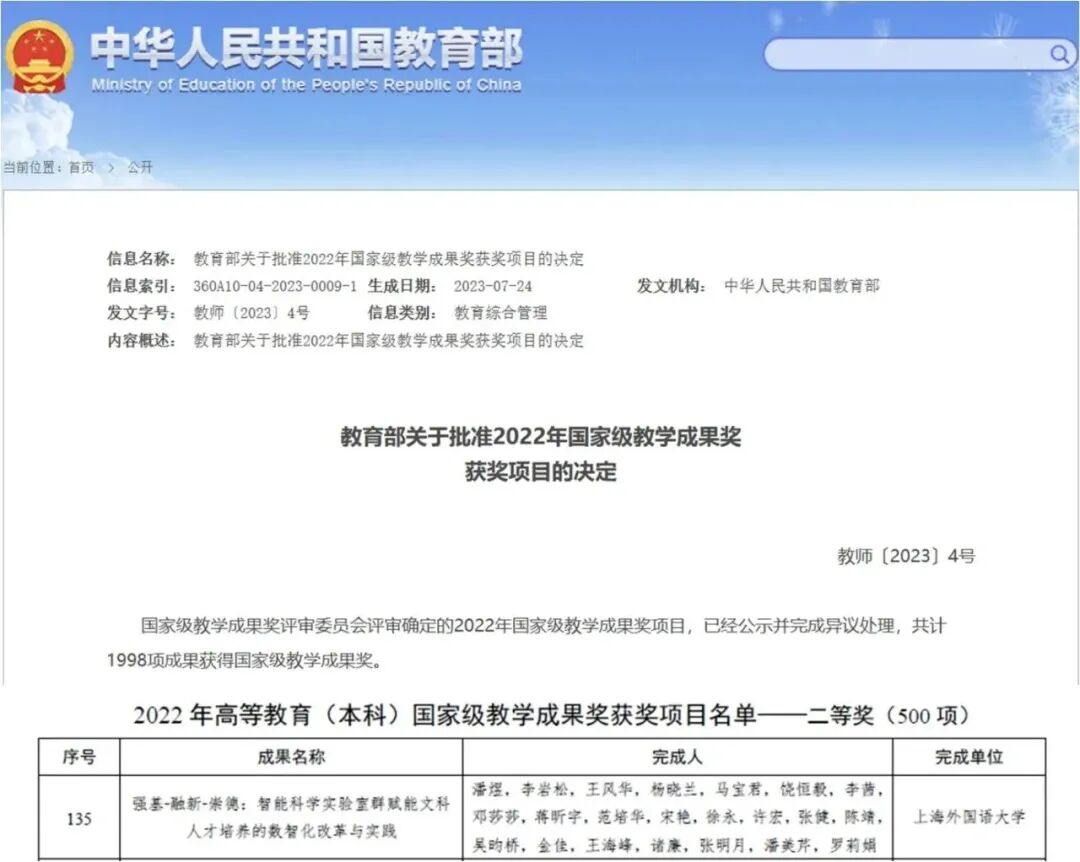The width and height of the screenshot is (1080, 862).
Task: Click the achievement name cell 强基-融新-崇德
Action: (291, 818)
